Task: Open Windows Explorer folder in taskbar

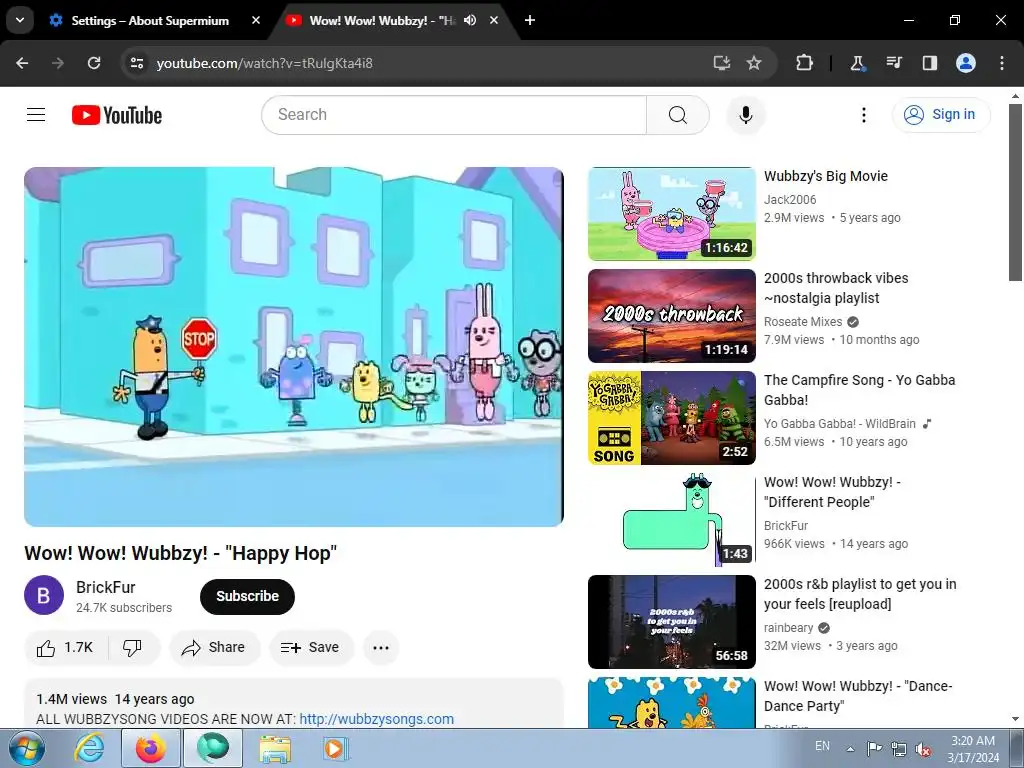Action: click(x=275, y=748)
